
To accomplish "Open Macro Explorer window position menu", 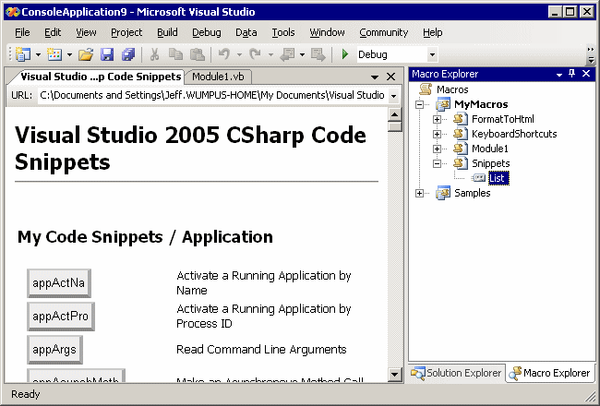I will [x=559, y=75].
